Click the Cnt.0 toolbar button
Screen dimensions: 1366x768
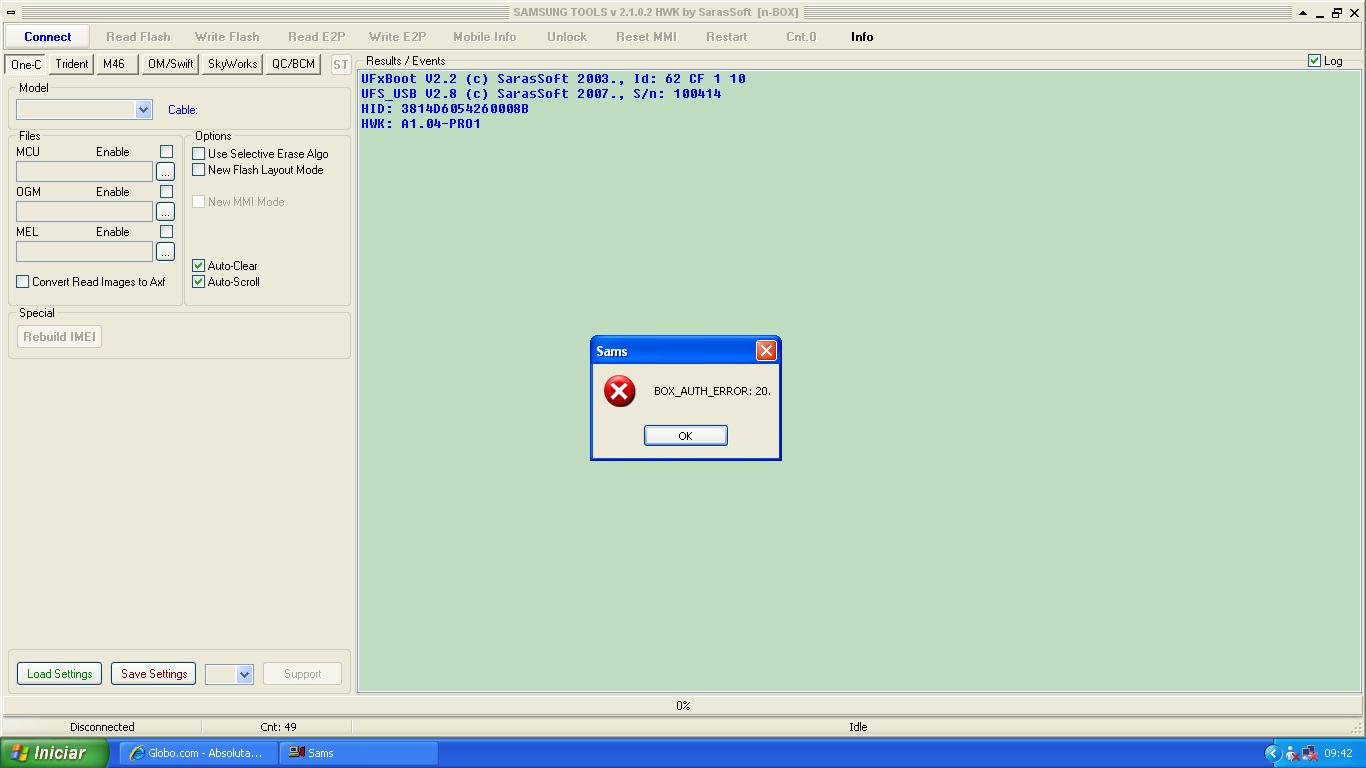tap(801, 37)
